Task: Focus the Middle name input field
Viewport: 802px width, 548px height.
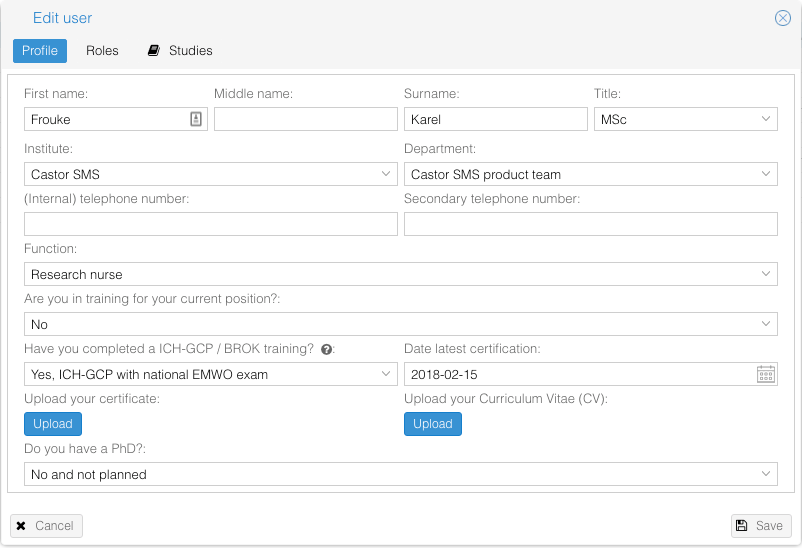Action: point(305,119)
